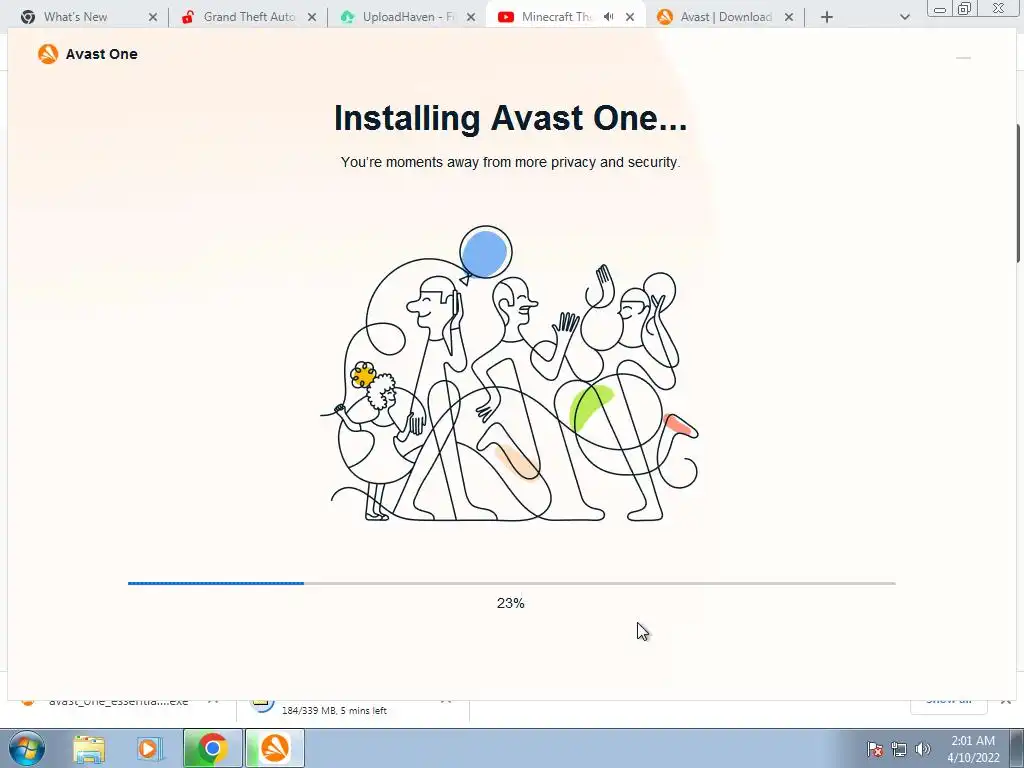Viewport: 1024px width, 768px height.
Task: Click the Installing Avast One heading
Action: click(x=511, y=118)
